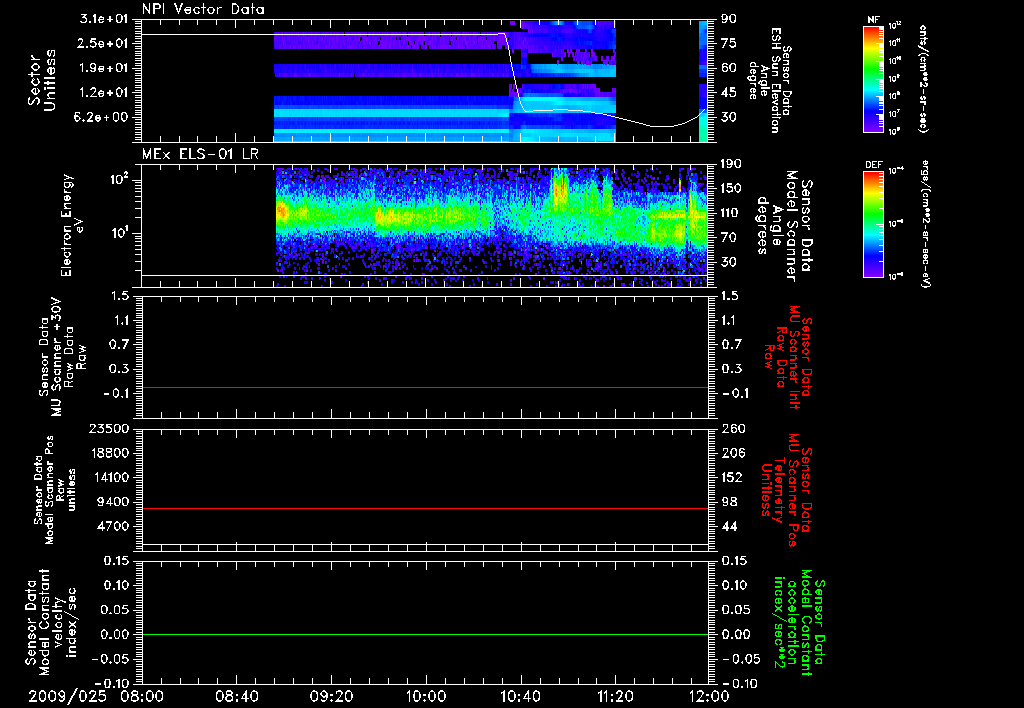Click the 10:00 time axis label
The width and height of the screenshot is (1024, 708).
click(x=426, y=696)
